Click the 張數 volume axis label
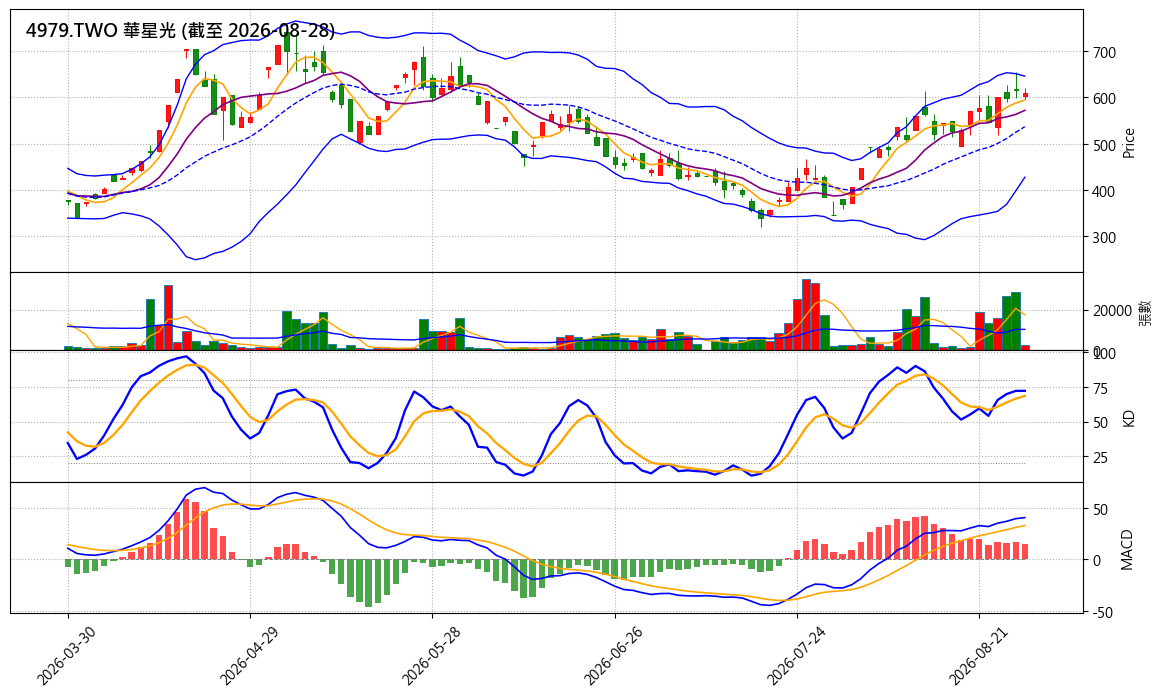 (1146, 312)
